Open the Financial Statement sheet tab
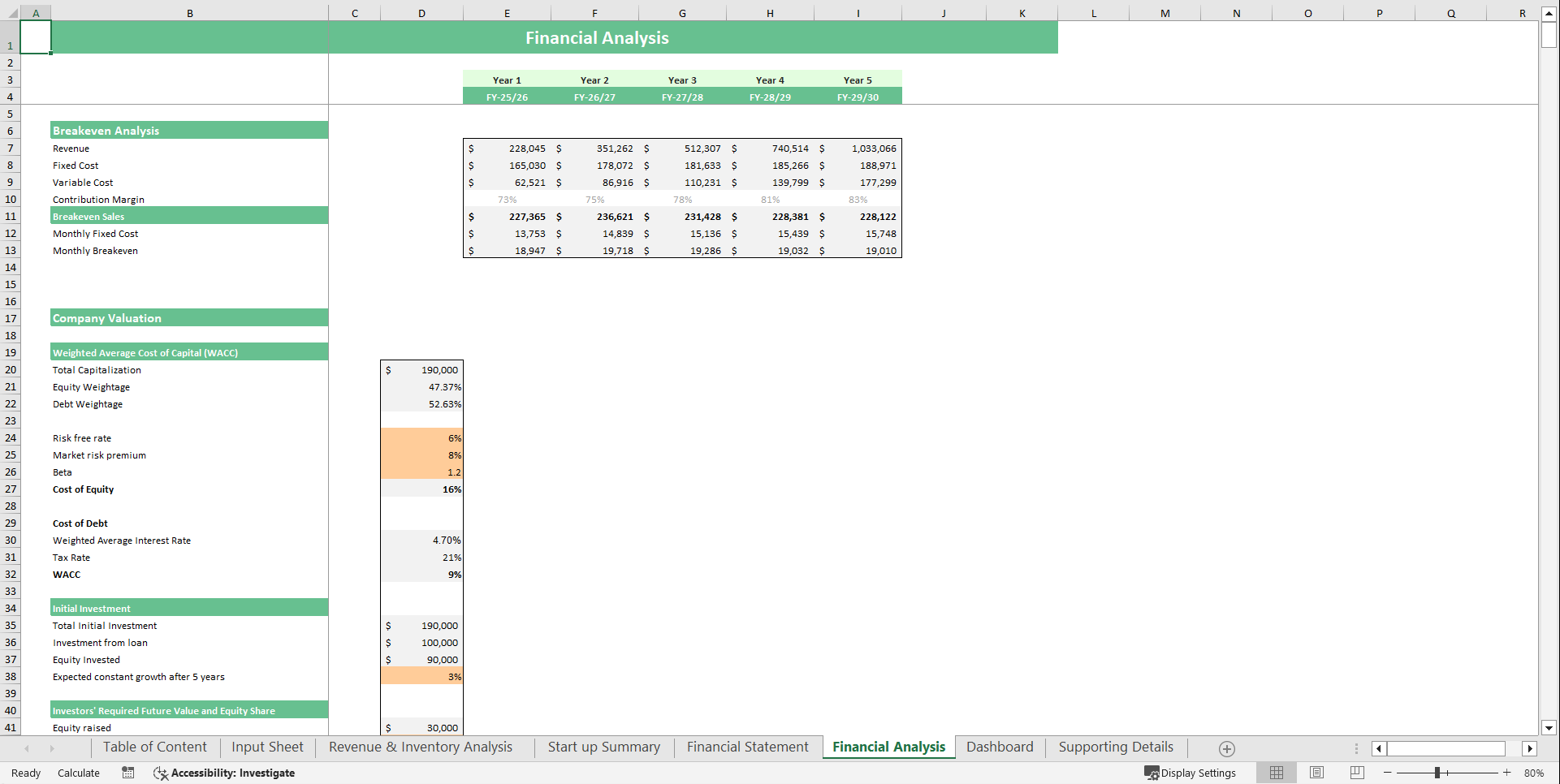This screenshot has height=784, width=1560. (x=746, y=747)
